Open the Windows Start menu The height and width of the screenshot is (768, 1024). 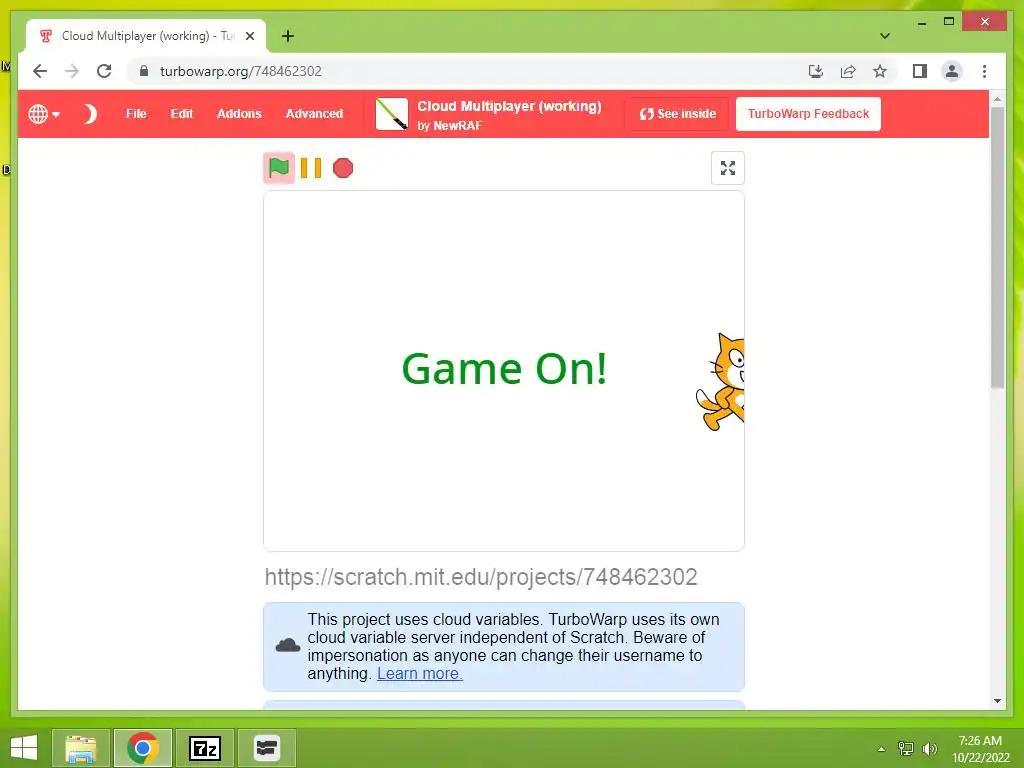pyautogui.click(x=24, y=748)
